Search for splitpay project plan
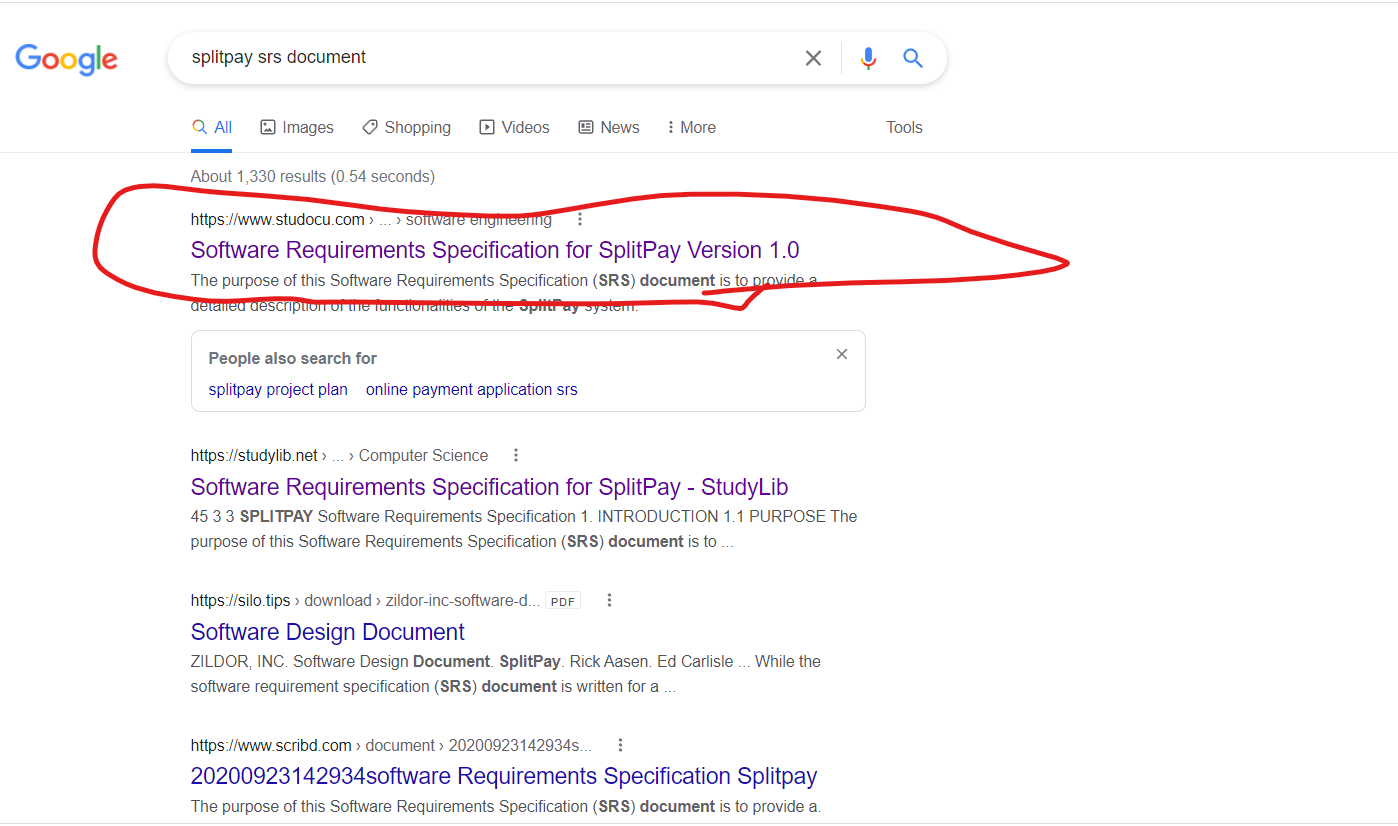The image size is (1398, 826). pos(277,389)
